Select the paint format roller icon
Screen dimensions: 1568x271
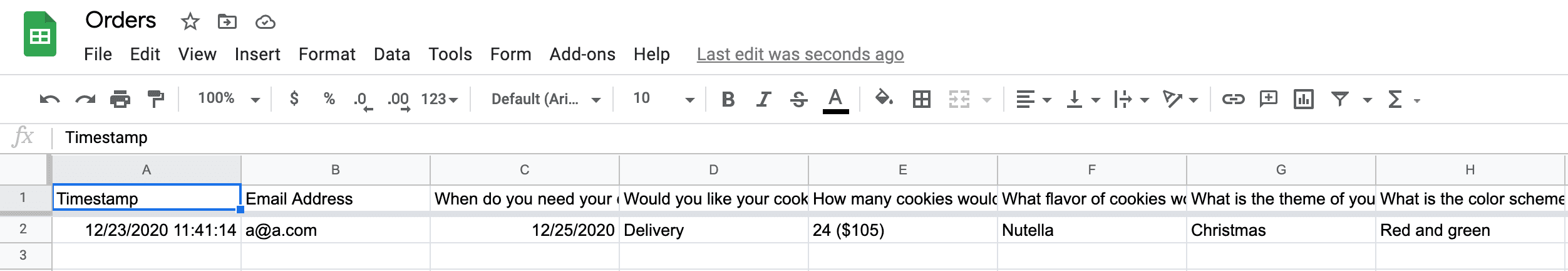[x=155, y=99]
